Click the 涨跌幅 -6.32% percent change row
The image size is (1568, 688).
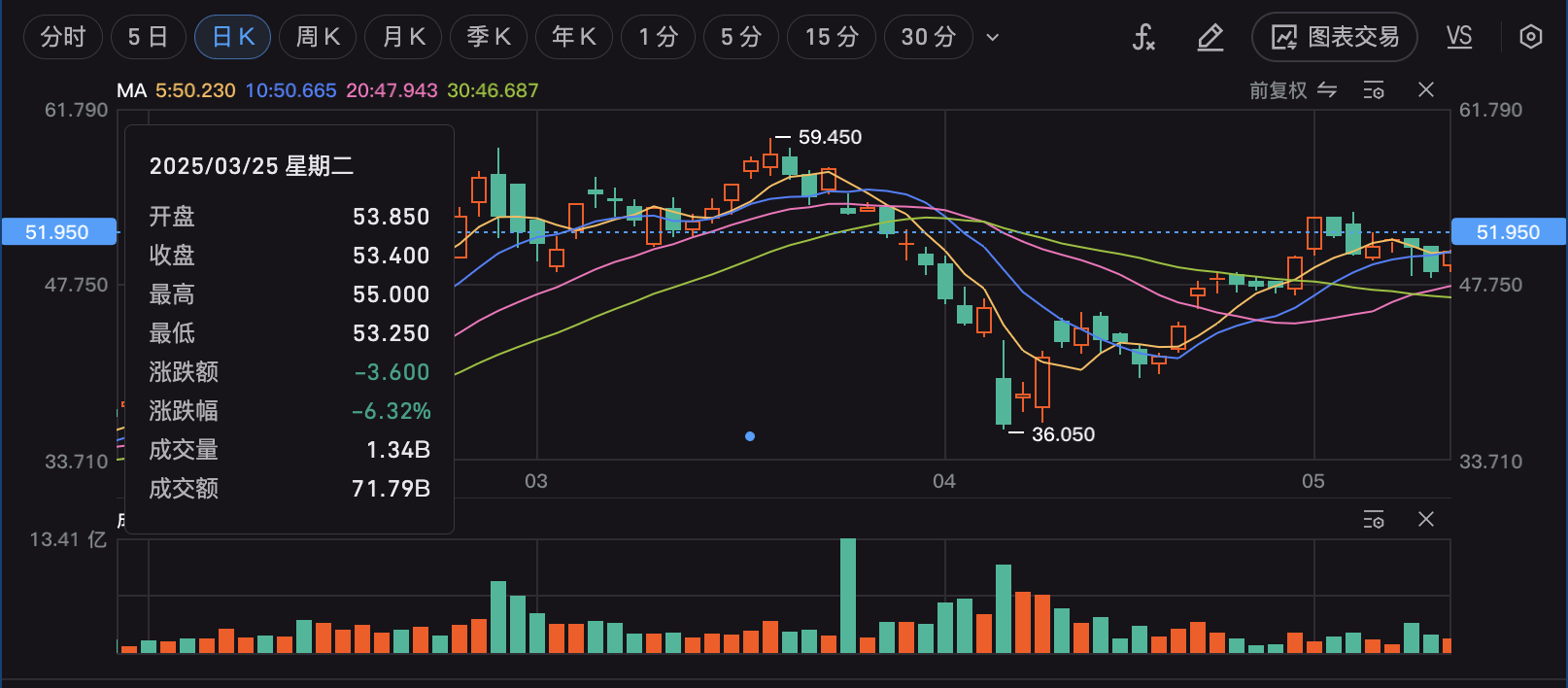[x=290, y=411]
